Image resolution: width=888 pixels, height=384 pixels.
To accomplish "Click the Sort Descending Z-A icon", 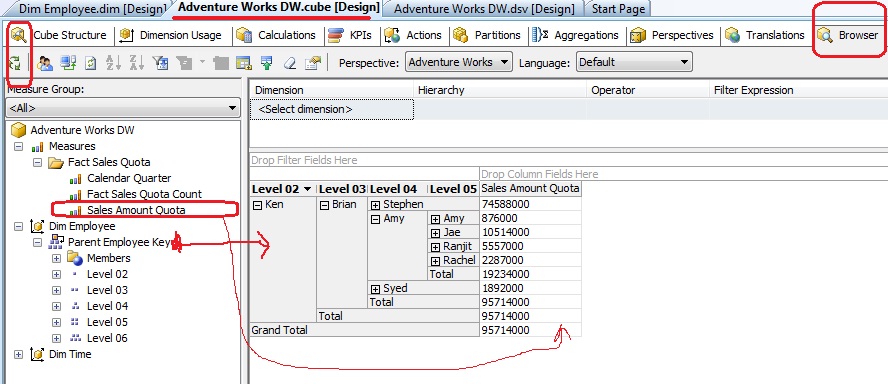I will click(x=136, y=62).
